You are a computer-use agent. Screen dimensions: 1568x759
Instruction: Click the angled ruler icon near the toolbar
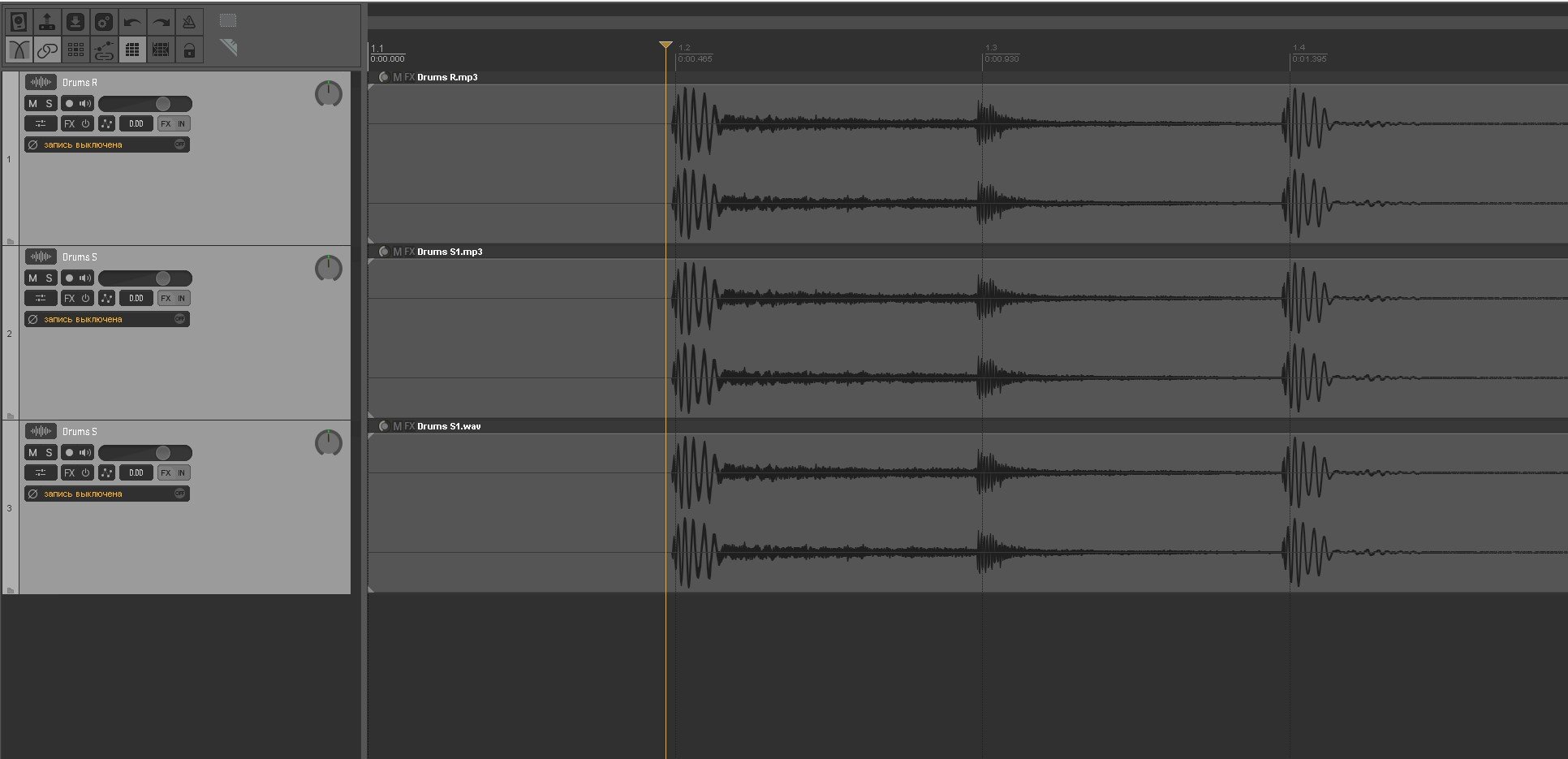[228, 47]
